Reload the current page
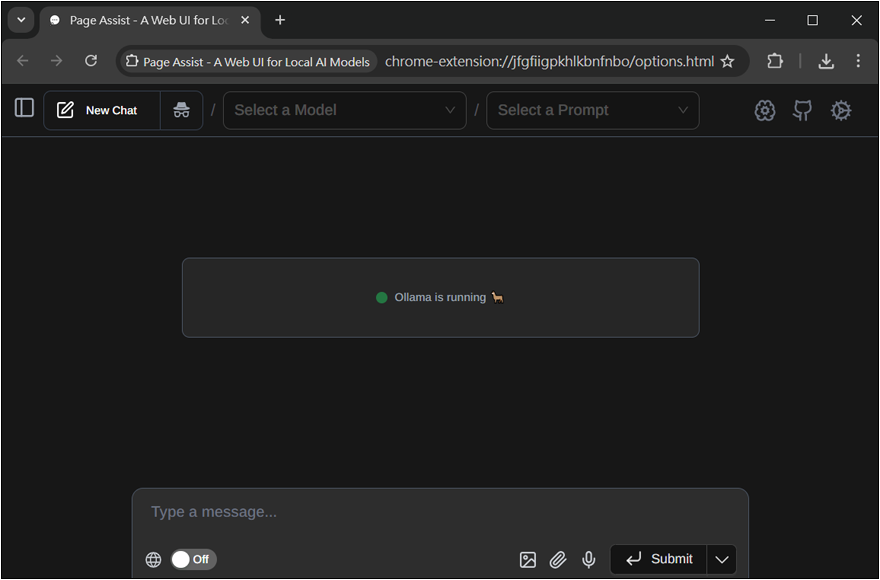The width and height of the screenshot is (880, 580). click(91, 61)
